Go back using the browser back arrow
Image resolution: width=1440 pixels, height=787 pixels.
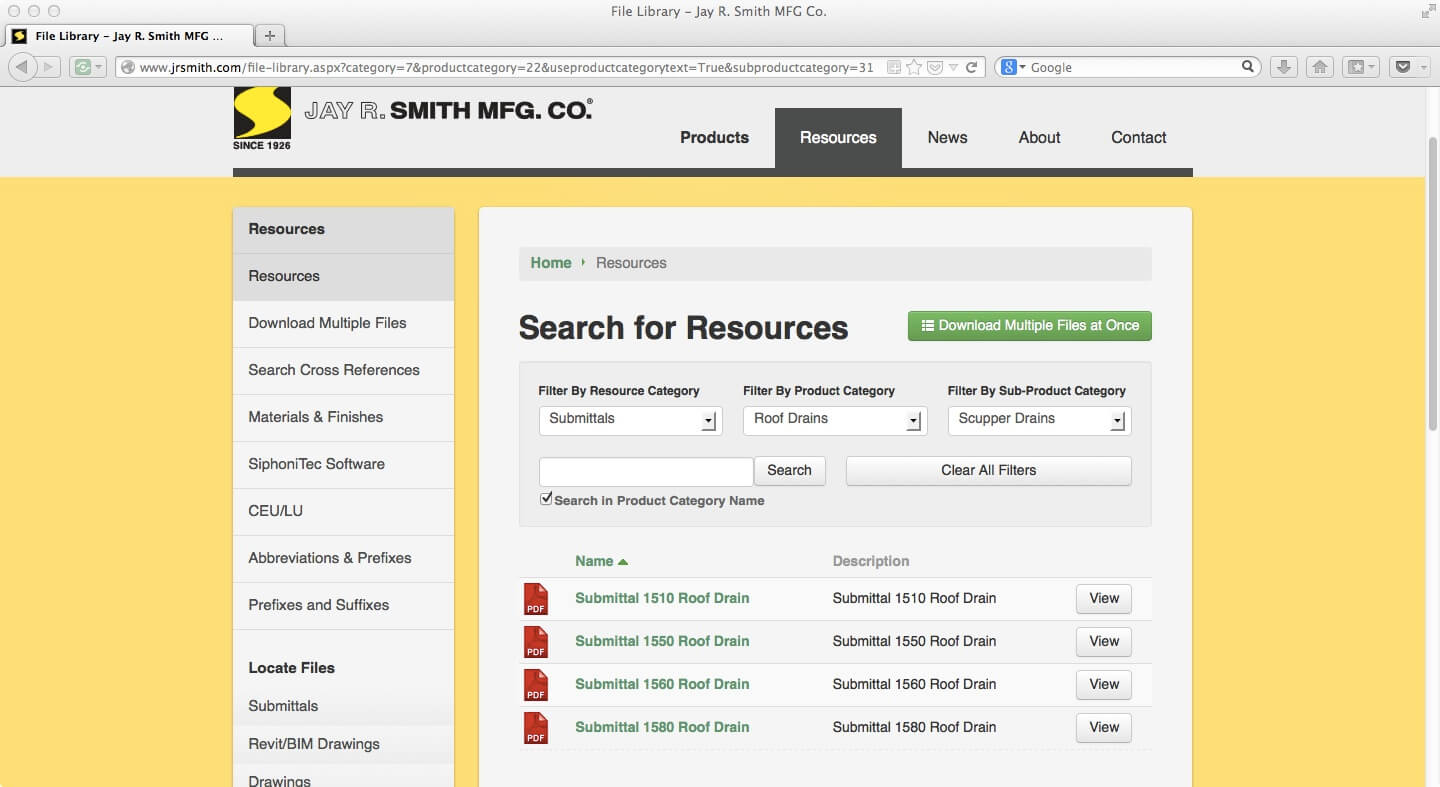[22, 67]
